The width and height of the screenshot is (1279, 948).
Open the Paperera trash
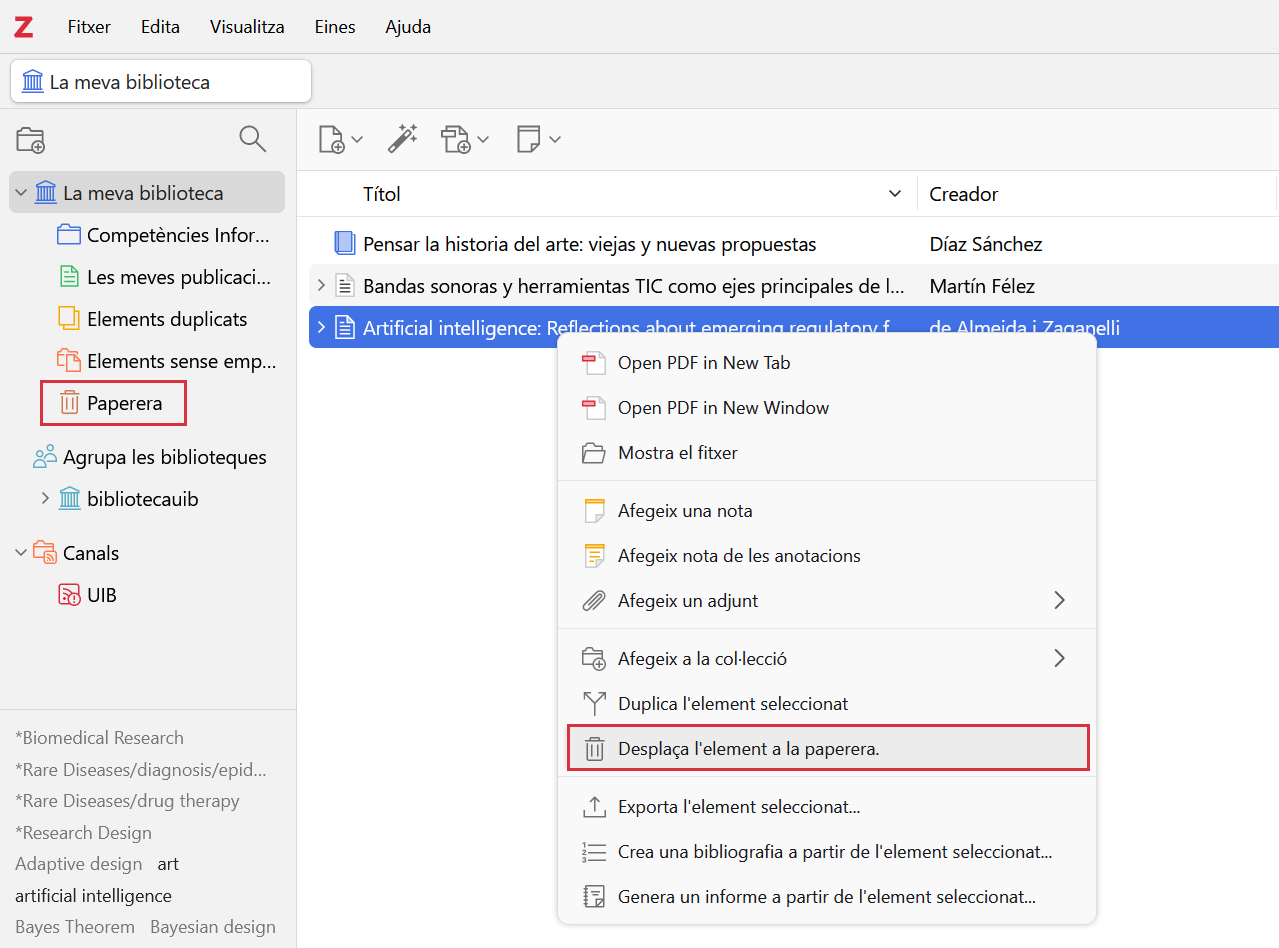tap(114, 403)
